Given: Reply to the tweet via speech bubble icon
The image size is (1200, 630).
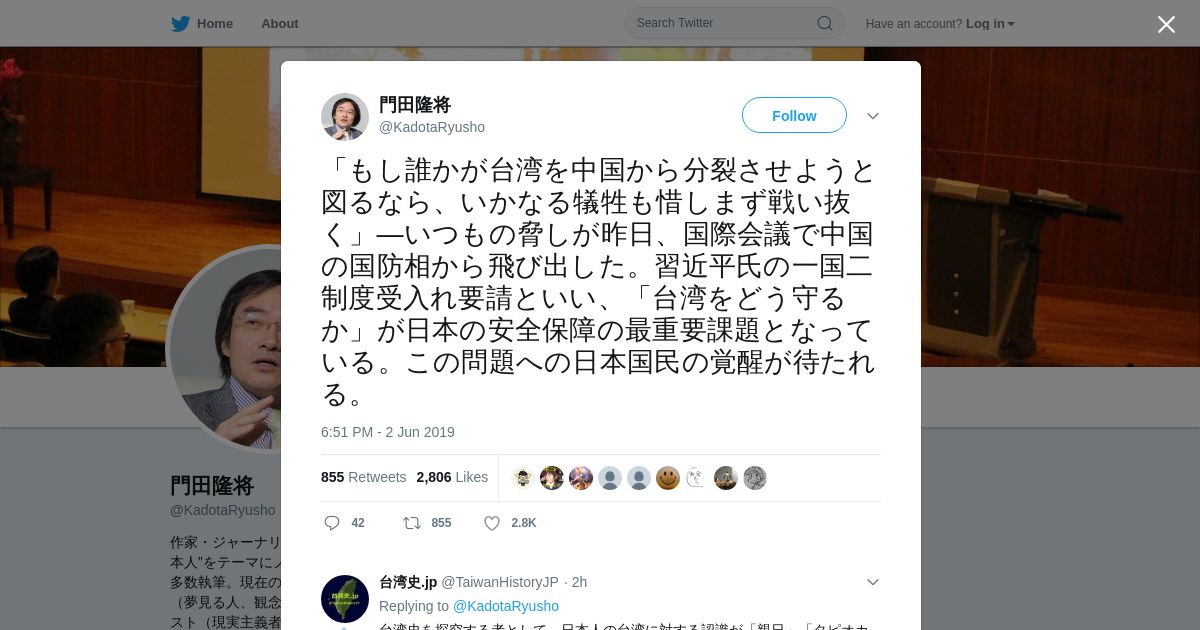Looking at the screenshot, I should 332,523.
